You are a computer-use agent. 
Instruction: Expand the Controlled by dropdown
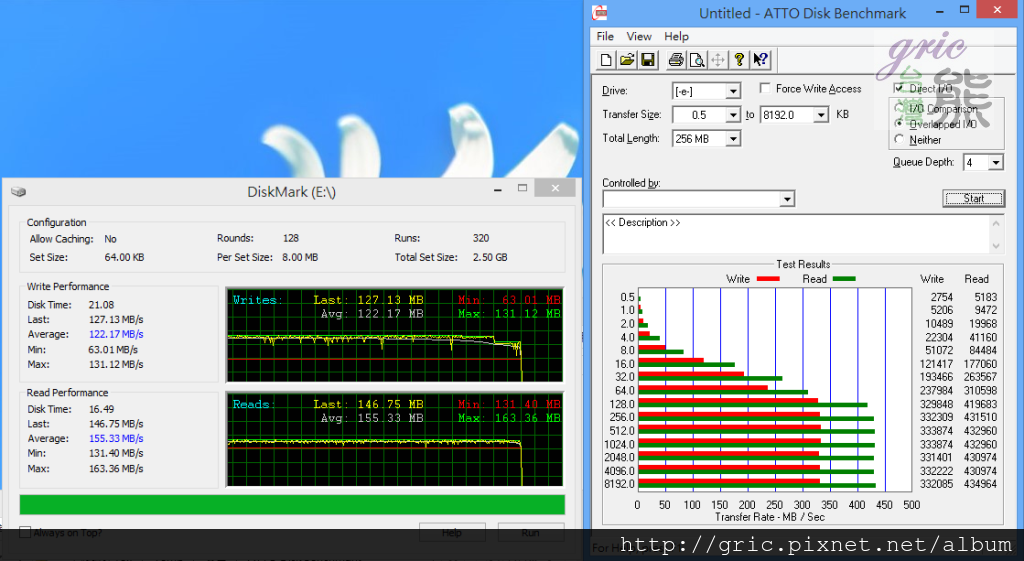[x=787, y=199]
